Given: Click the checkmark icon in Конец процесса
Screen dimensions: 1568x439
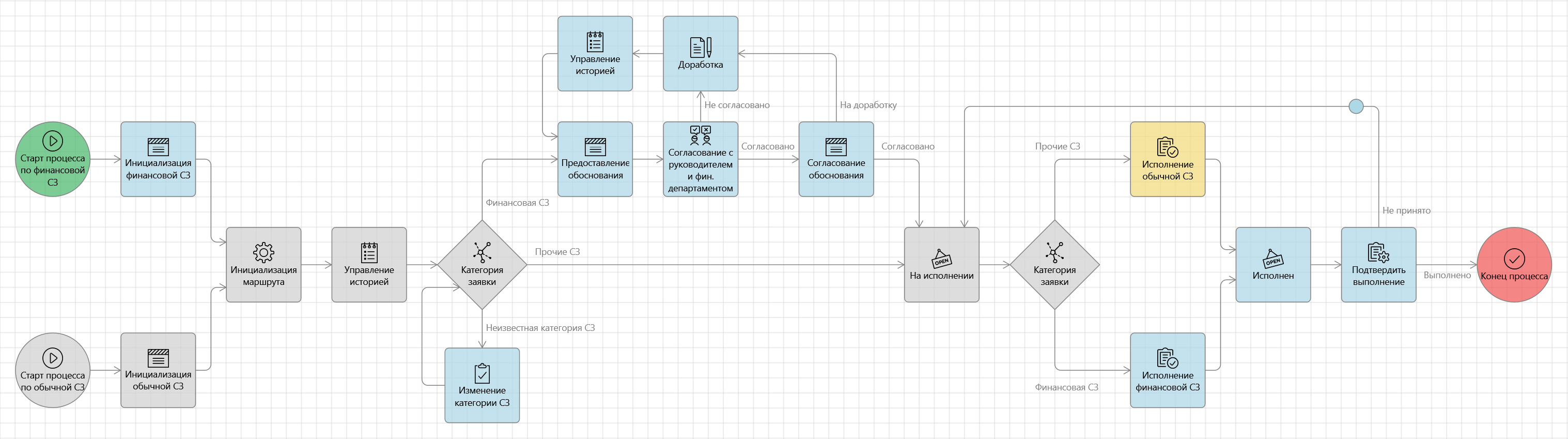Looking at the screenshot, I should 1514,259.
